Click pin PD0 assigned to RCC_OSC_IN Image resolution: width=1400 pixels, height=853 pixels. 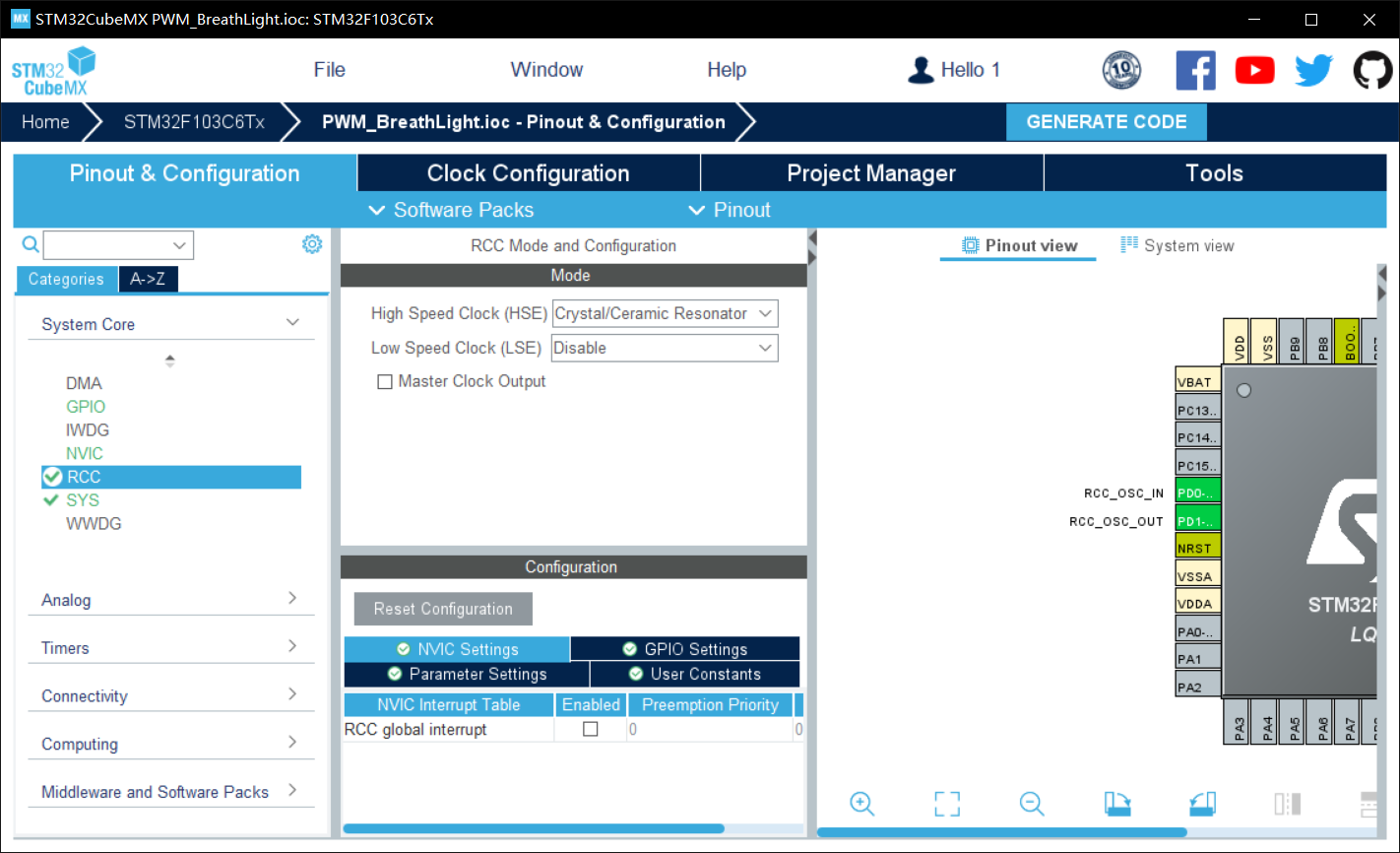point(1198,492)
